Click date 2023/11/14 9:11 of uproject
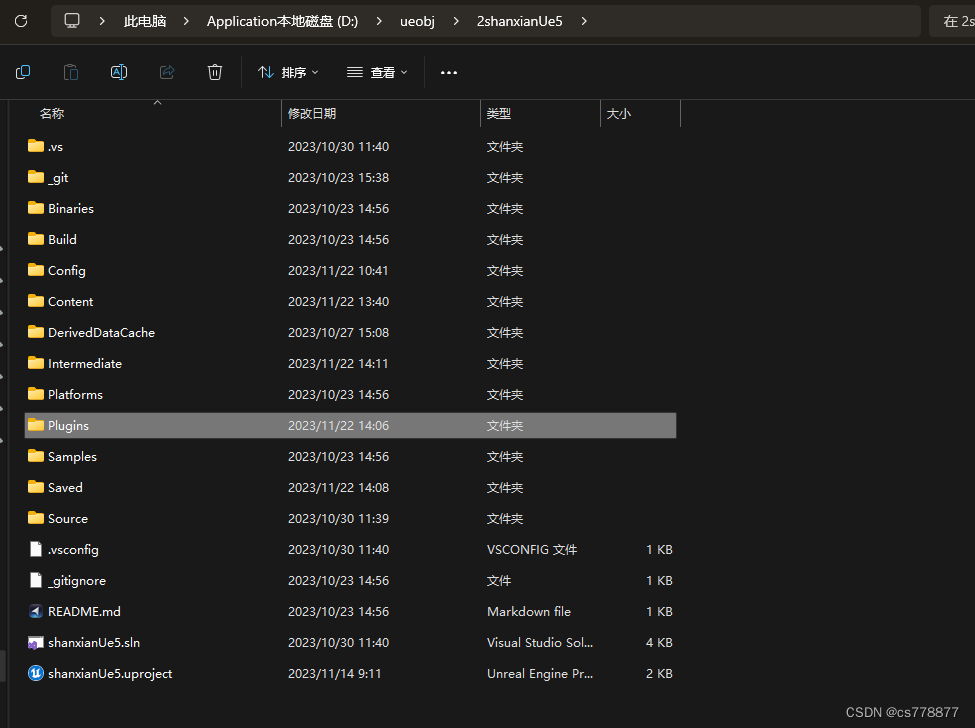 pyautogui.click(x=335, y=674)
